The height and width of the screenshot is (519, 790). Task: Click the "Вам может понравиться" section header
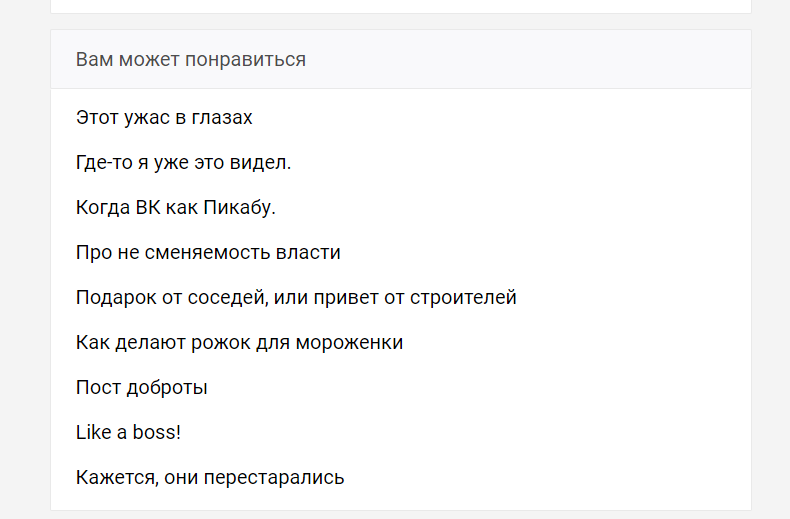191,60
